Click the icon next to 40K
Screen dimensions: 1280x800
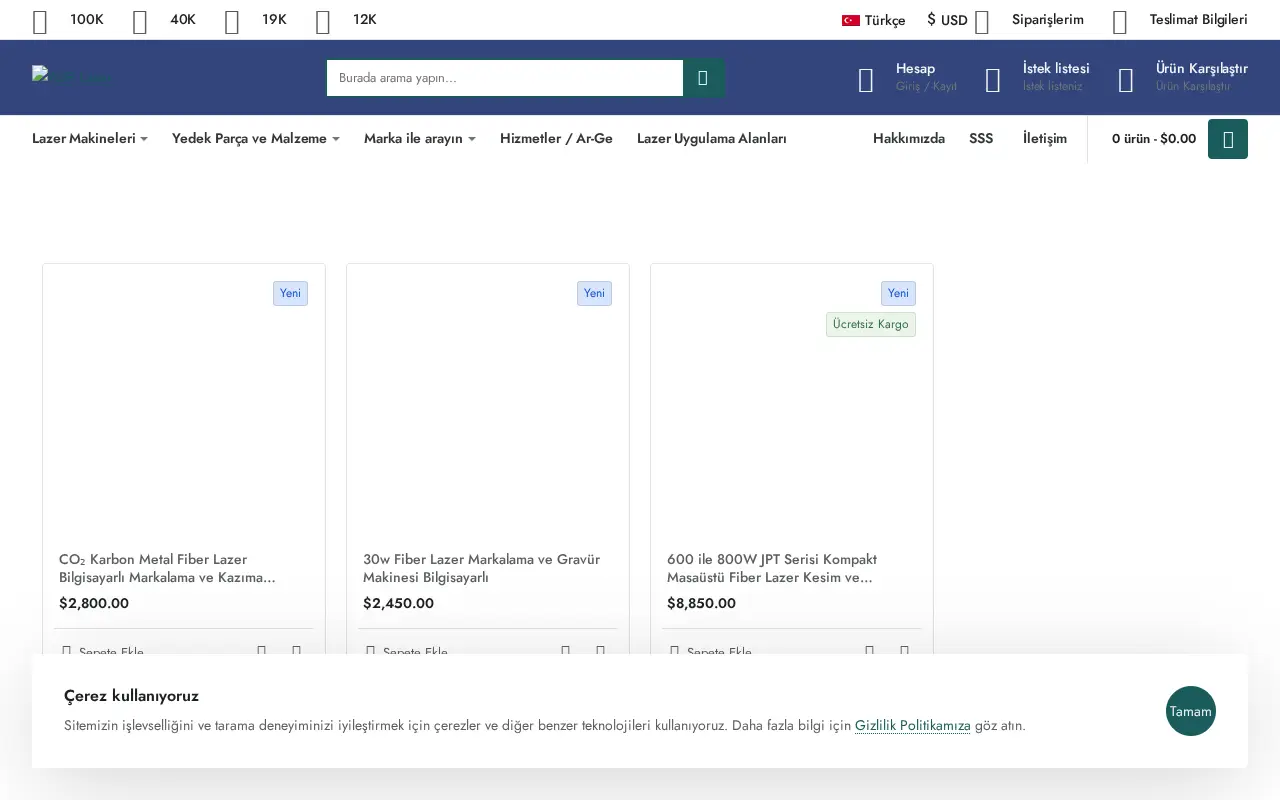click(x=140, y=22)
